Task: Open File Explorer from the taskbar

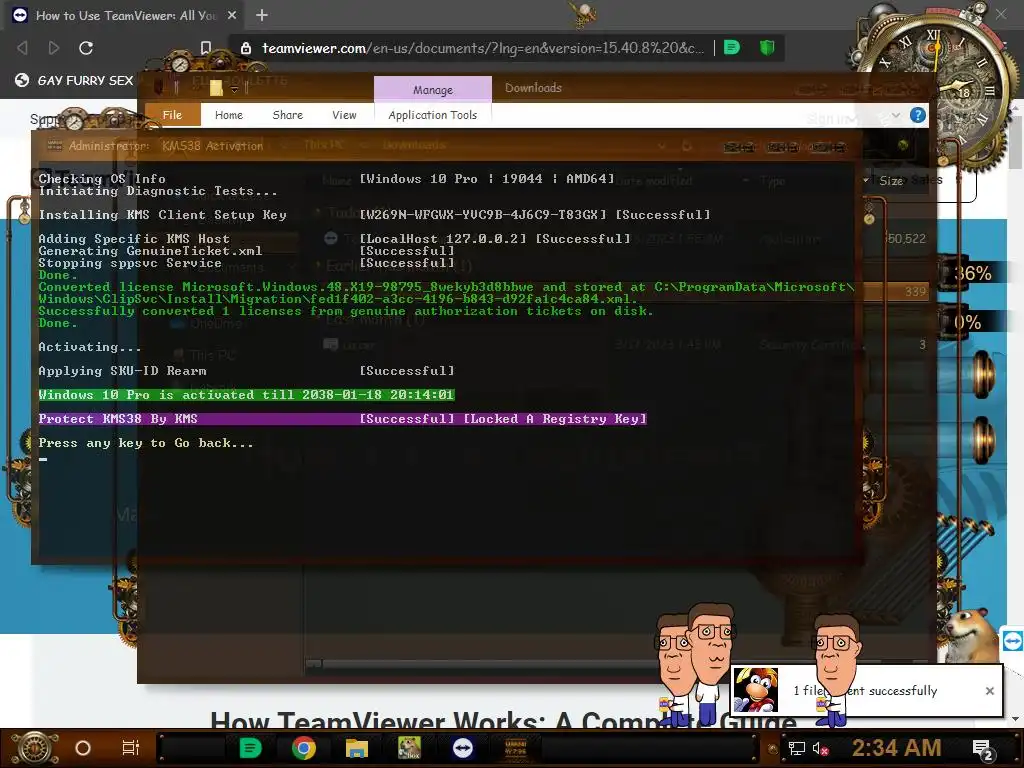Action: coord(357,748)
